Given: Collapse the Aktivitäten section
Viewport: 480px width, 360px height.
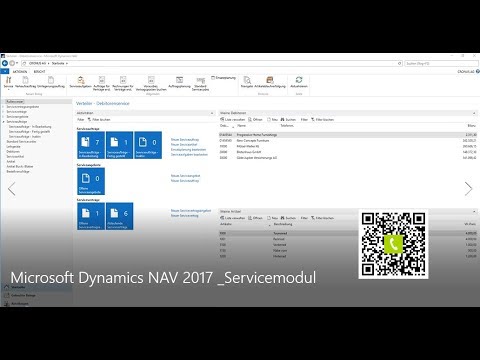Looking at the screenshot, I should (212, 113).
